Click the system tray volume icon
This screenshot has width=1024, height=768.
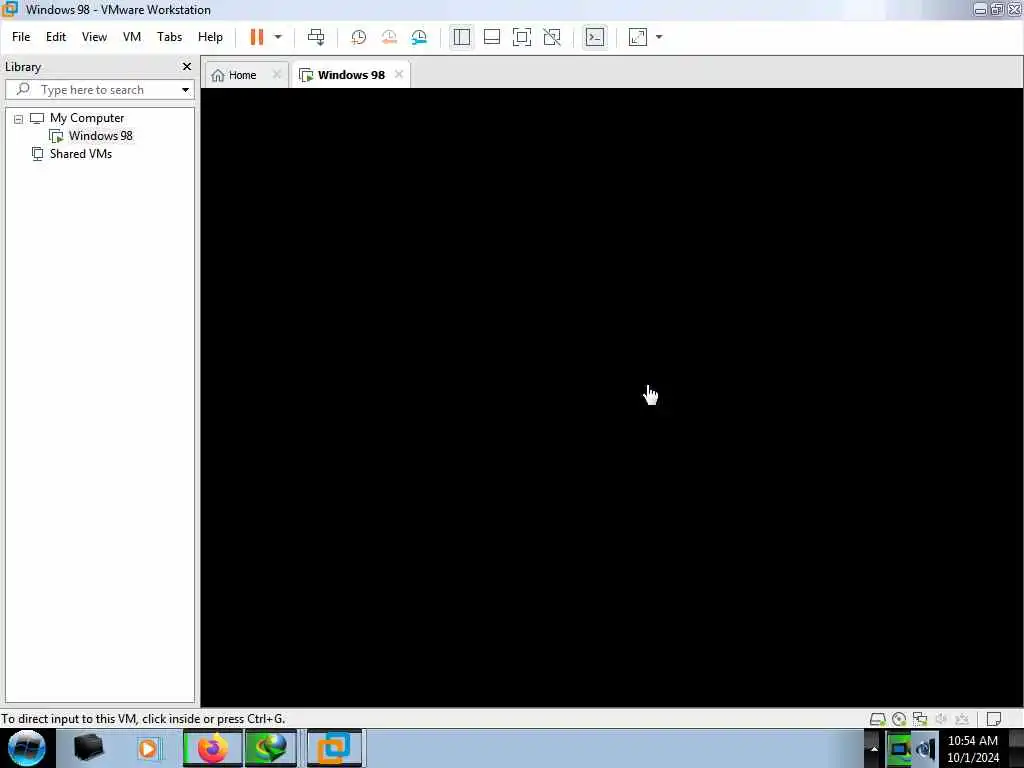click(926, 749)
